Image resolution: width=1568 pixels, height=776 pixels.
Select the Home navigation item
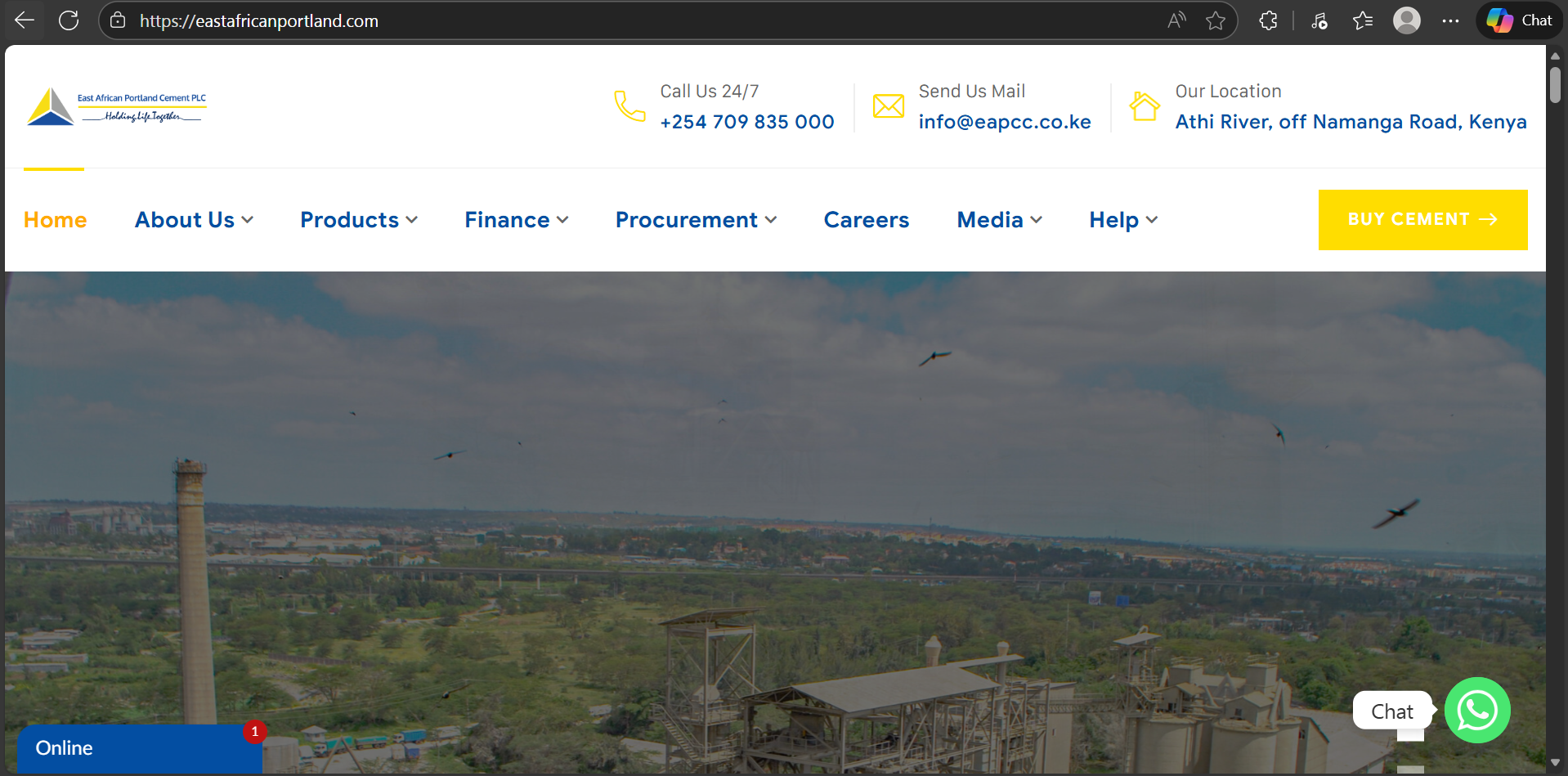55,220
